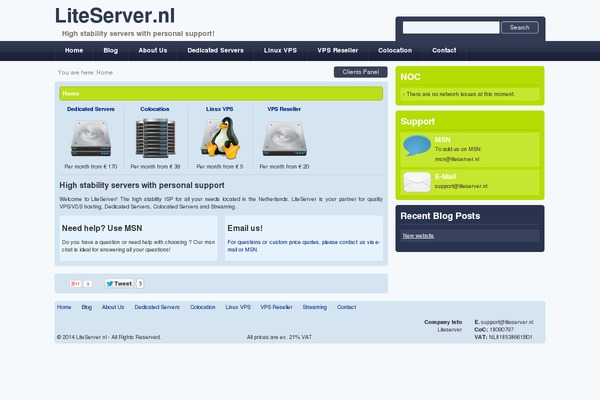Click footer Home link
The image size is (600, 400).
pyautogui.click(x=64, y=307)
